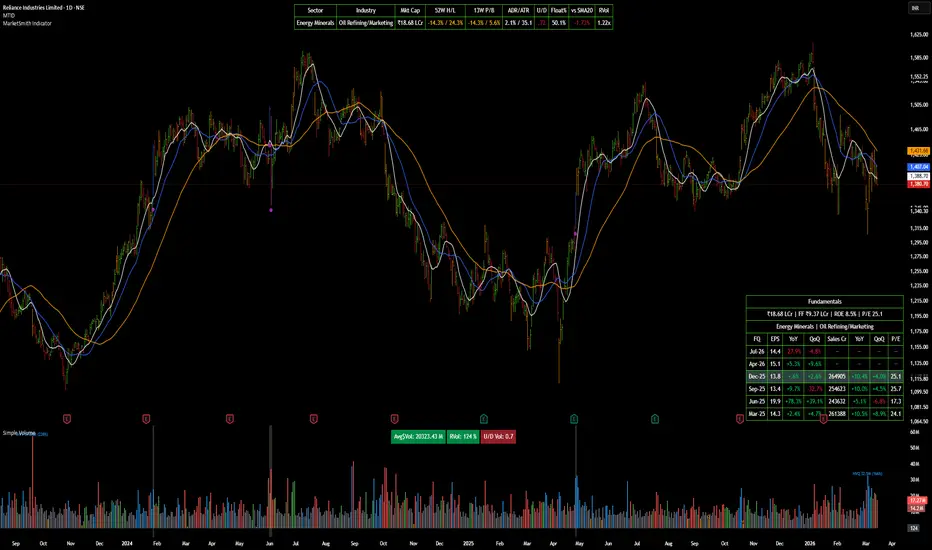Click the Jul-26 quarter row label
The height and width of the screenshot is (550, 932).
click(x=757, y=351)
